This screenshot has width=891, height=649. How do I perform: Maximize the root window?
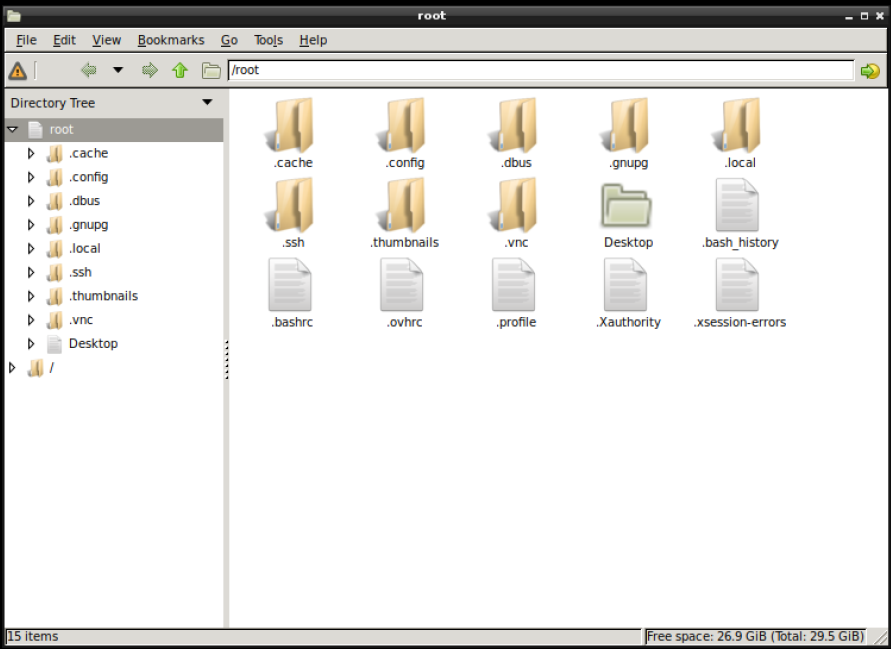(x=864, y=16)
